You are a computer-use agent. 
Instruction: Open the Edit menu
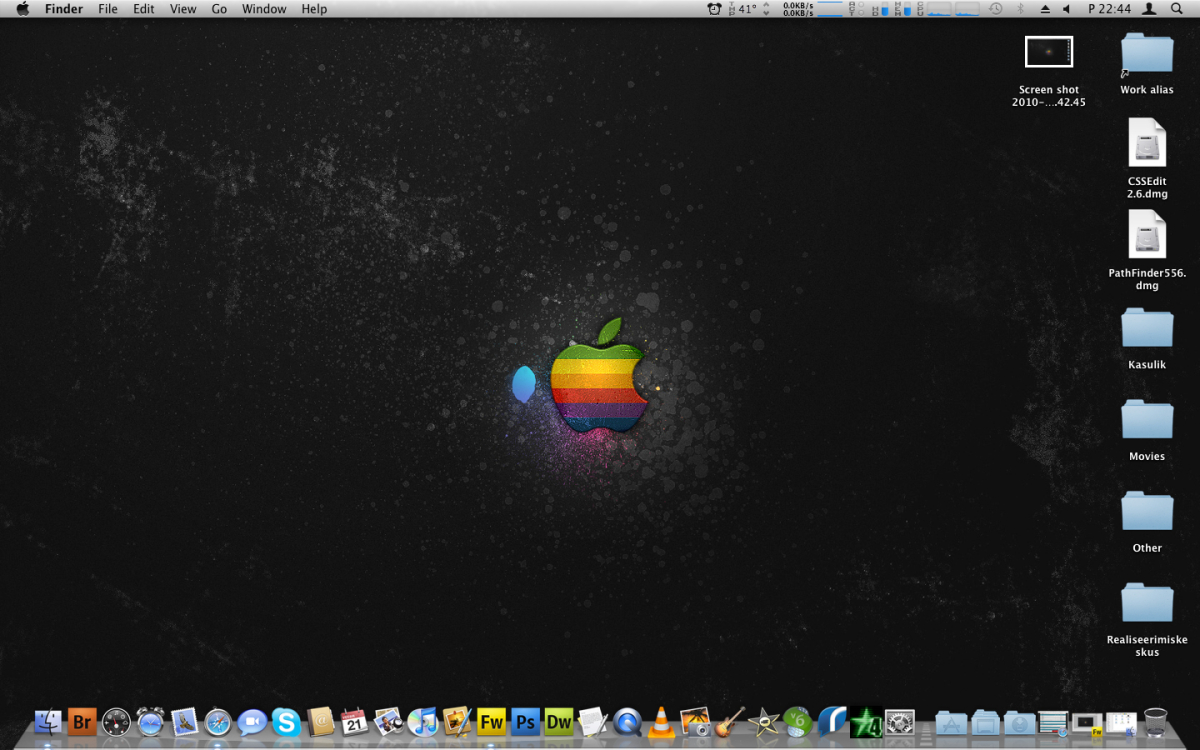tap(144, 9)
